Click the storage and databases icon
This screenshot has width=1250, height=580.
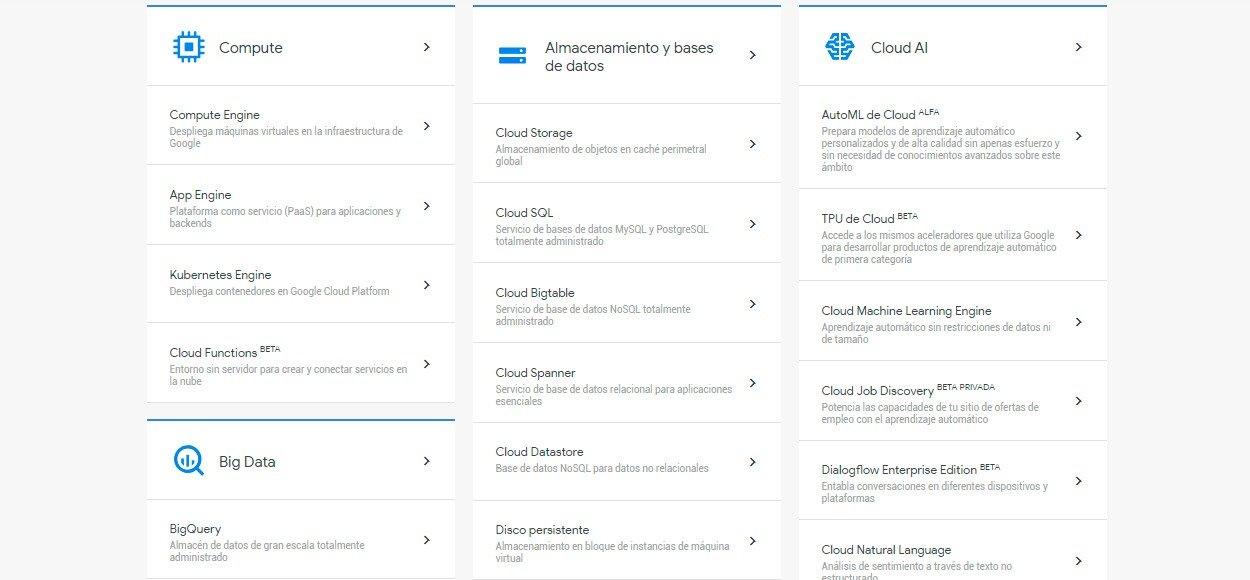coord(512,56)
